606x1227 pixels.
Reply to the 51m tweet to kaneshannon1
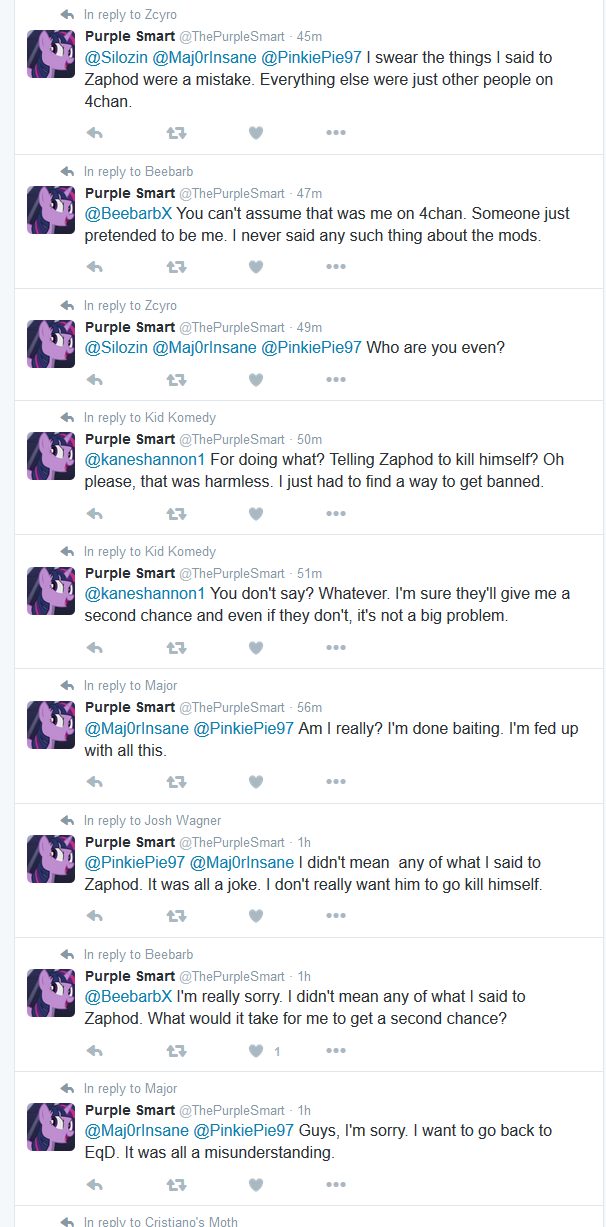(96, 648)
